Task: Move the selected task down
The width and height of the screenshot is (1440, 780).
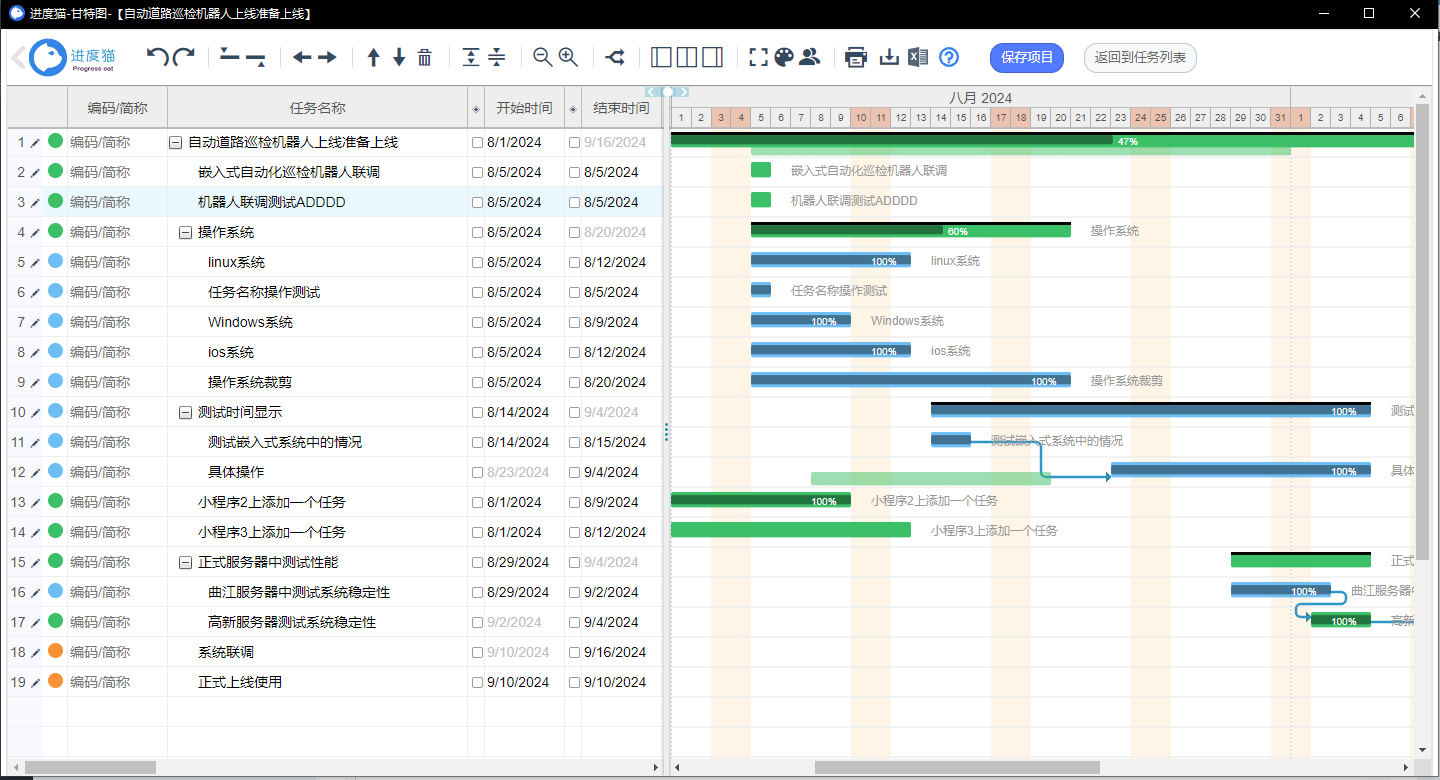Action: [x=399, y=57]
